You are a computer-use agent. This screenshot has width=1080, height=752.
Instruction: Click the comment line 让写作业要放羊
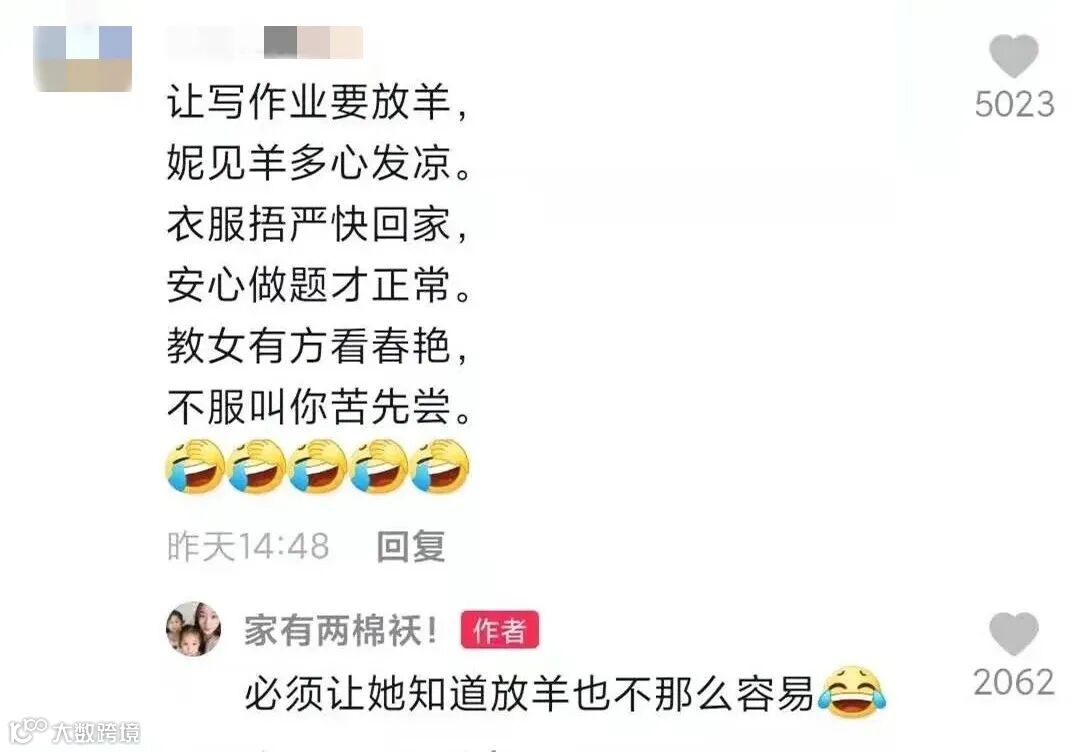pyautogui.click(x=318, y=102)
